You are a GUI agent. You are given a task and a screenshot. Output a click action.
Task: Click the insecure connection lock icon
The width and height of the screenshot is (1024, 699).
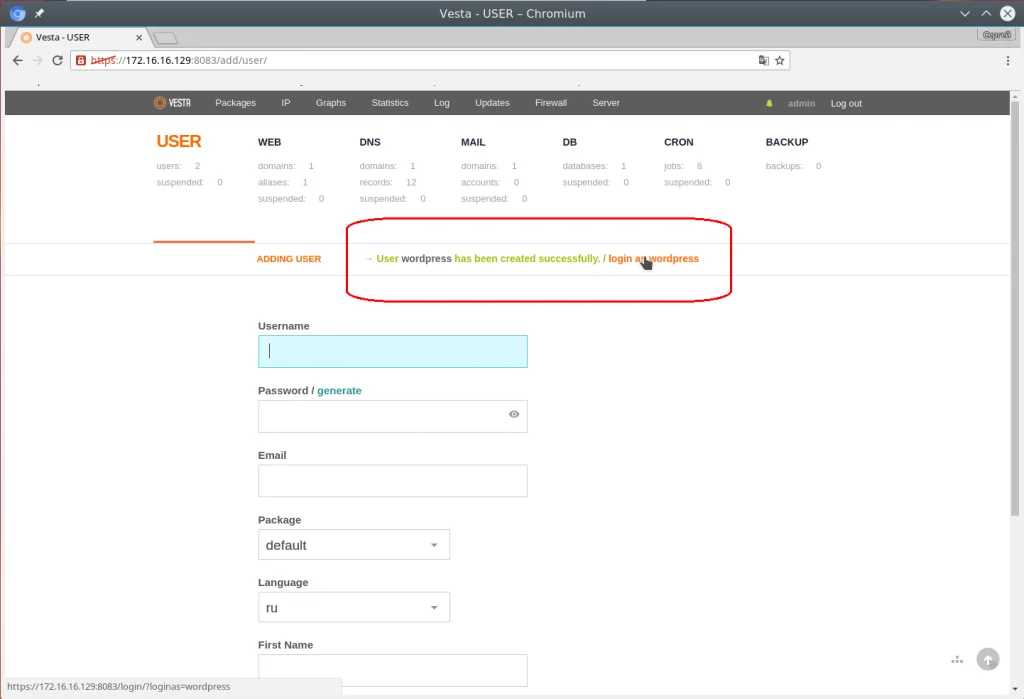(x=81, y=60)
